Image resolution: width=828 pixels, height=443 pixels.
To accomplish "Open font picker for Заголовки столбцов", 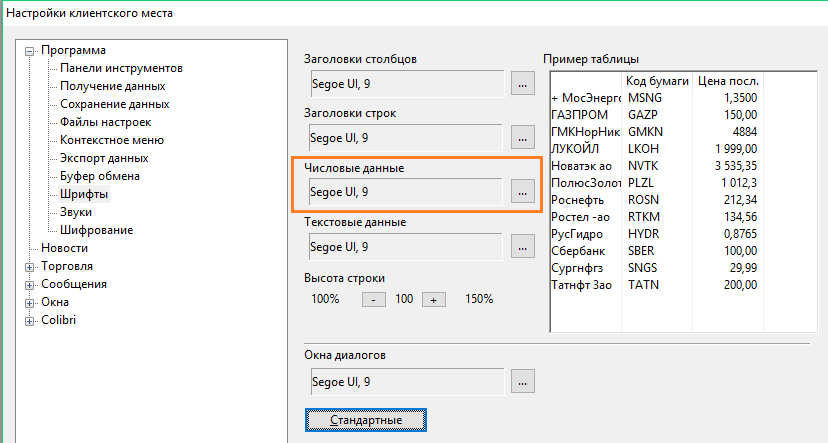I will coord(523,84).
